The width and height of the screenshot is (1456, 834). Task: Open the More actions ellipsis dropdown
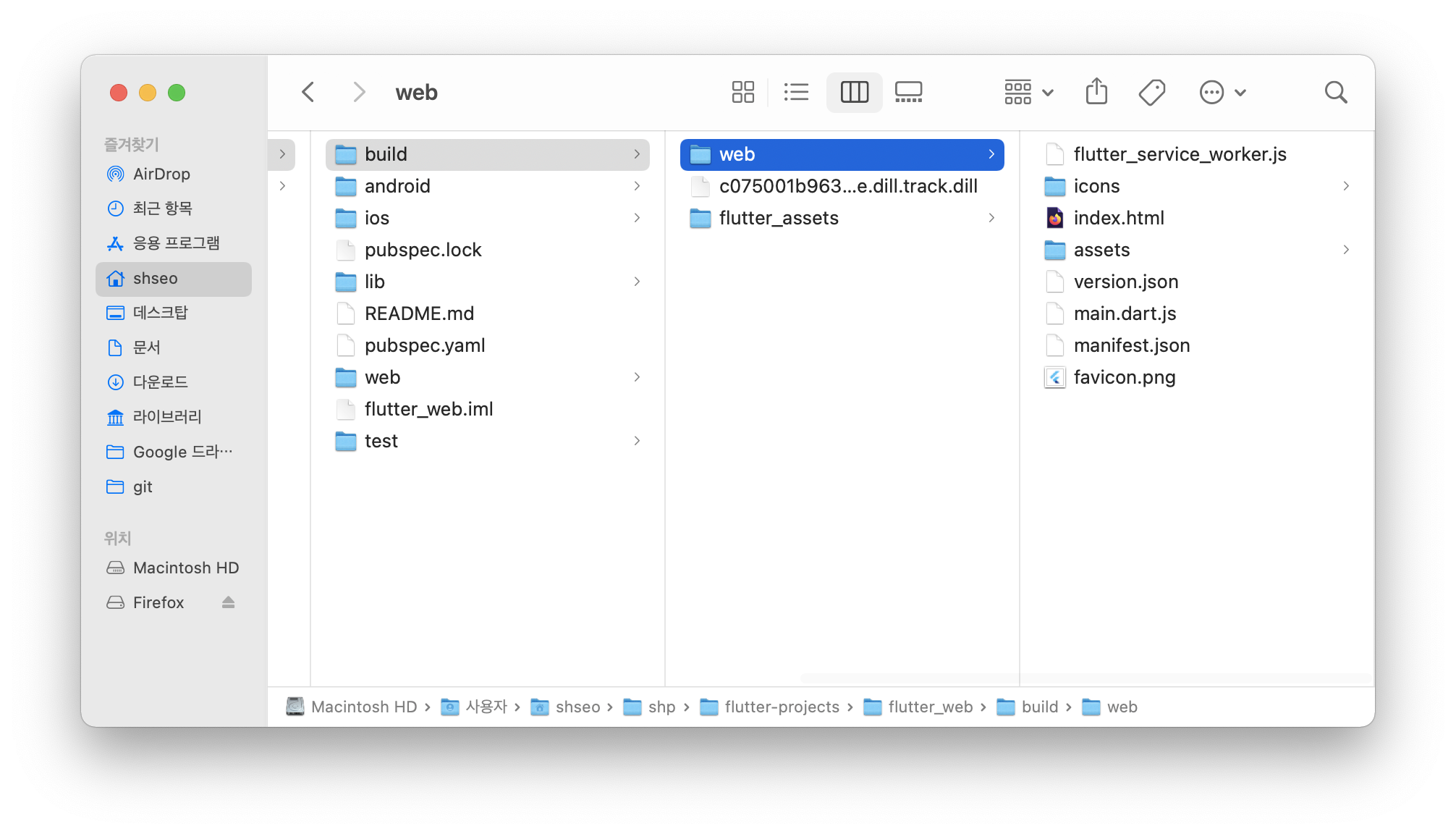pyautogui.click(x=1222, y=92)
